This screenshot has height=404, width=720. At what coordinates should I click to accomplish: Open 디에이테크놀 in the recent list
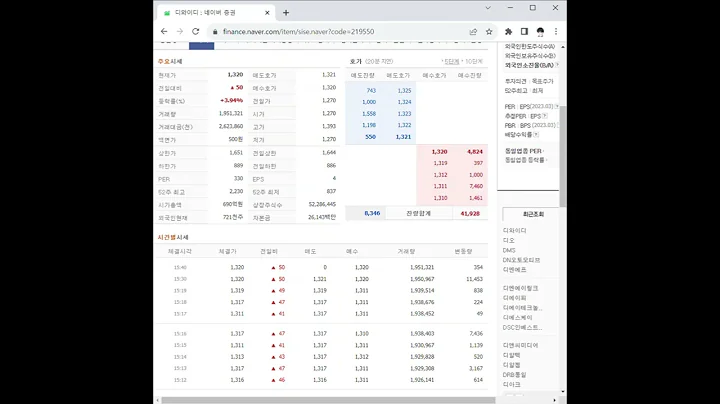point(523,308)
